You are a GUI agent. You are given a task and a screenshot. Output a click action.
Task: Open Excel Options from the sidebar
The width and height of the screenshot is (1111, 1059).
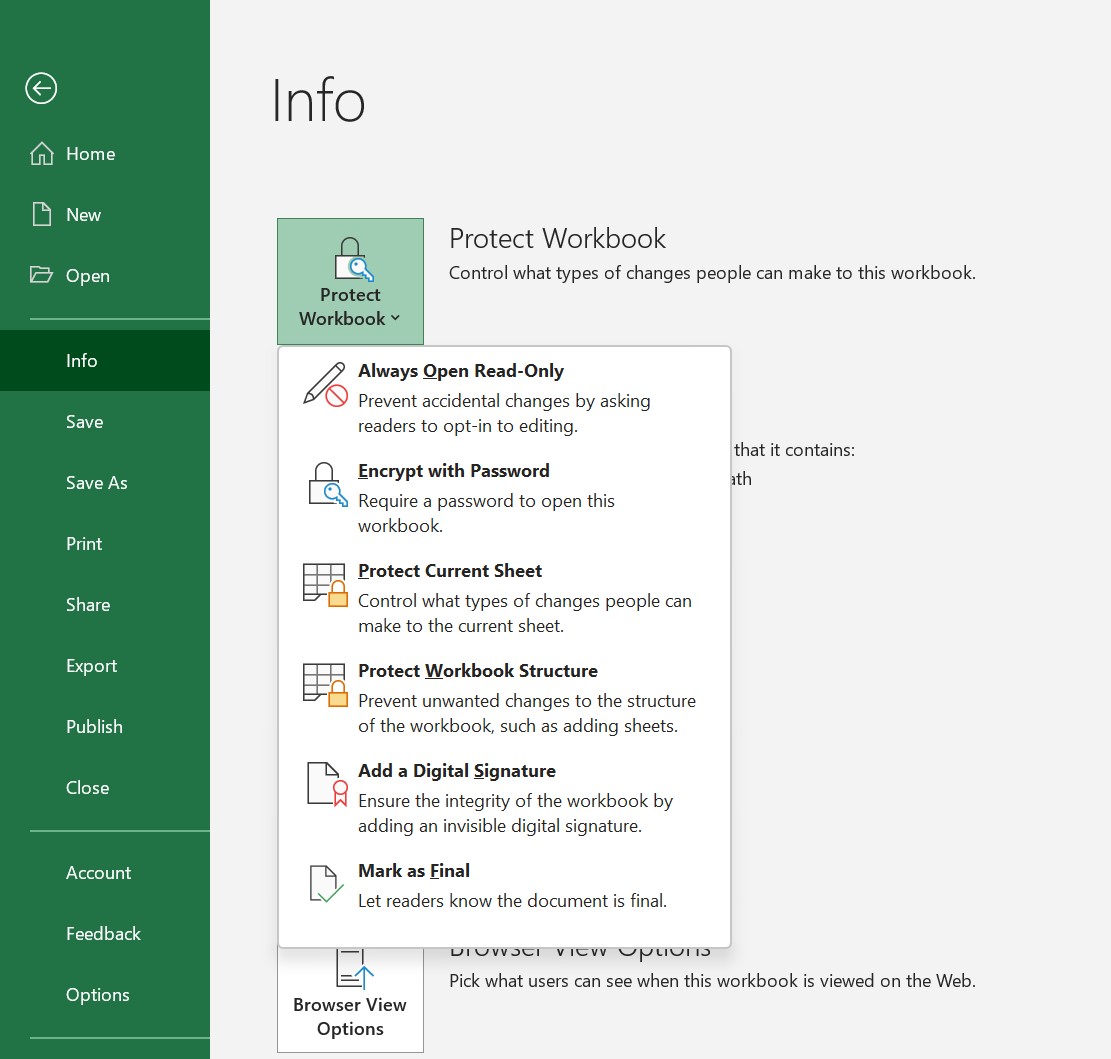tap(97, 994)
